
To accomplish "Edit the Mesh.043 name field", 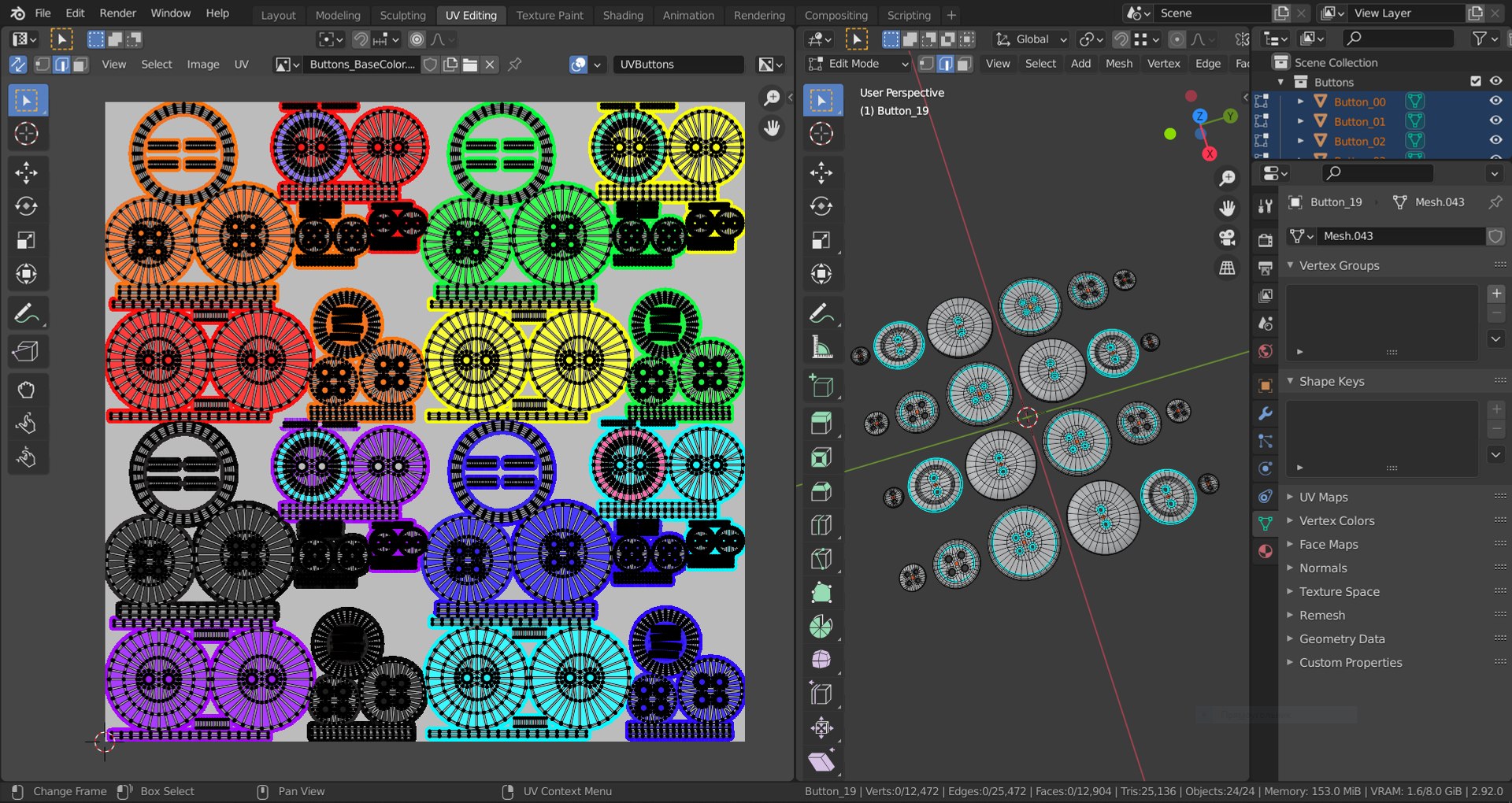I will click(1402, 236).
